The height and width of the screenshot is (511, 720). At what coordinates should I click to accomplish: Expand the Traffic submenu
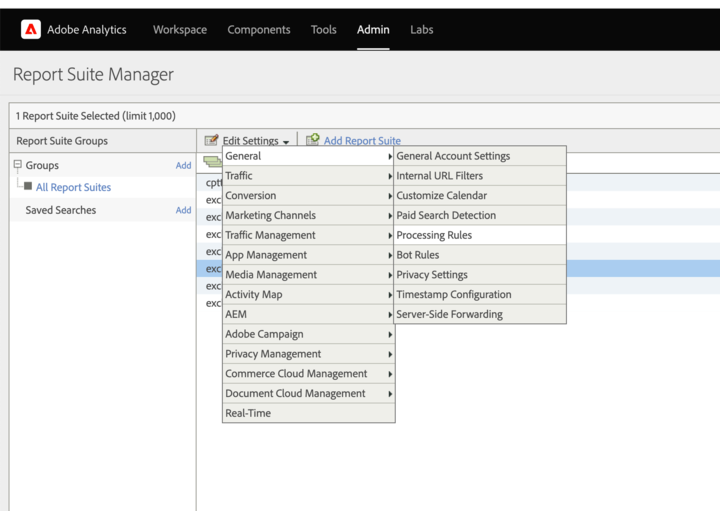(x=308, y=176)
